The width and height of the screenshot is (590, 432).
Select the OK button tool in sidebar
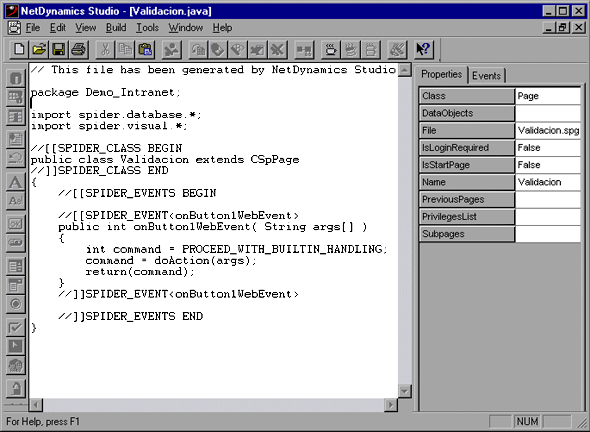pyautogui.click(x=16, y=224)
